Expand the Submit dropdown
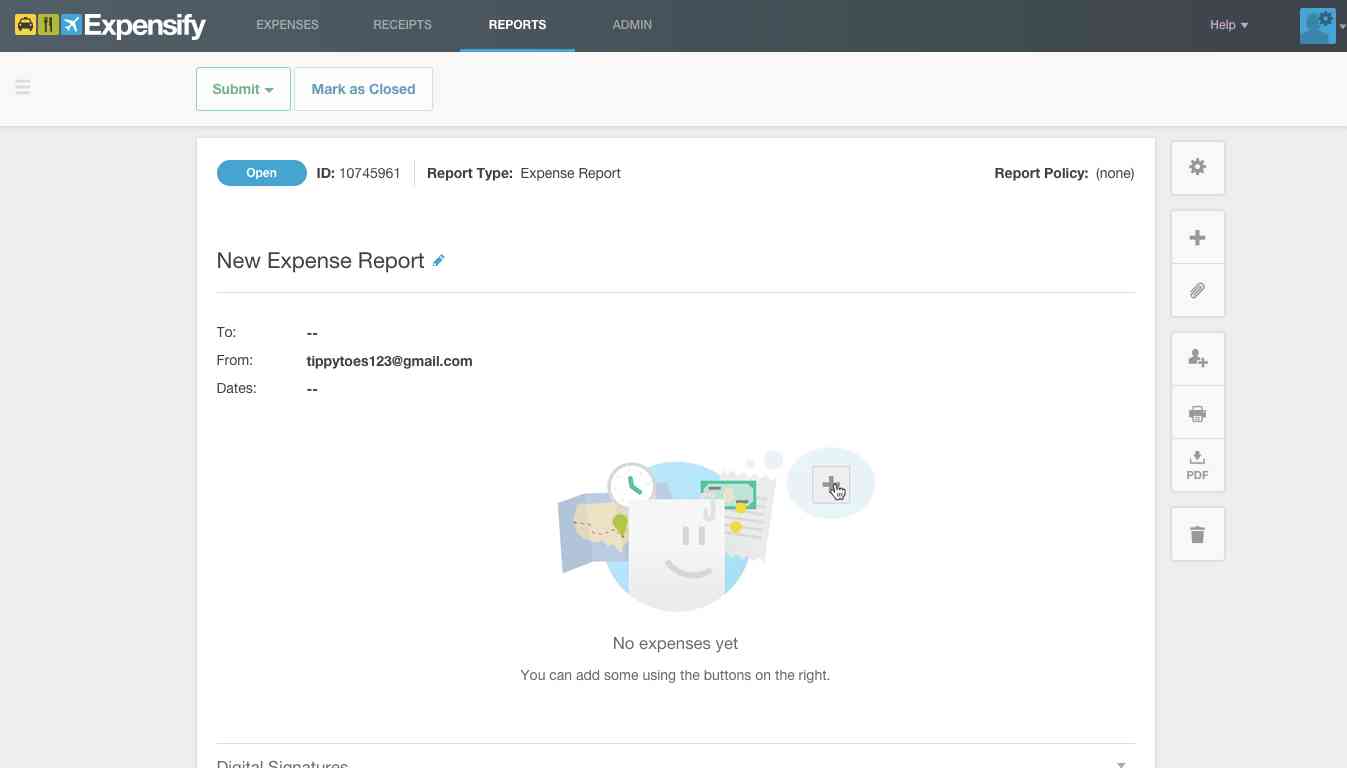The width and height of the screenshot is (1347, 768). click(242, 89)
